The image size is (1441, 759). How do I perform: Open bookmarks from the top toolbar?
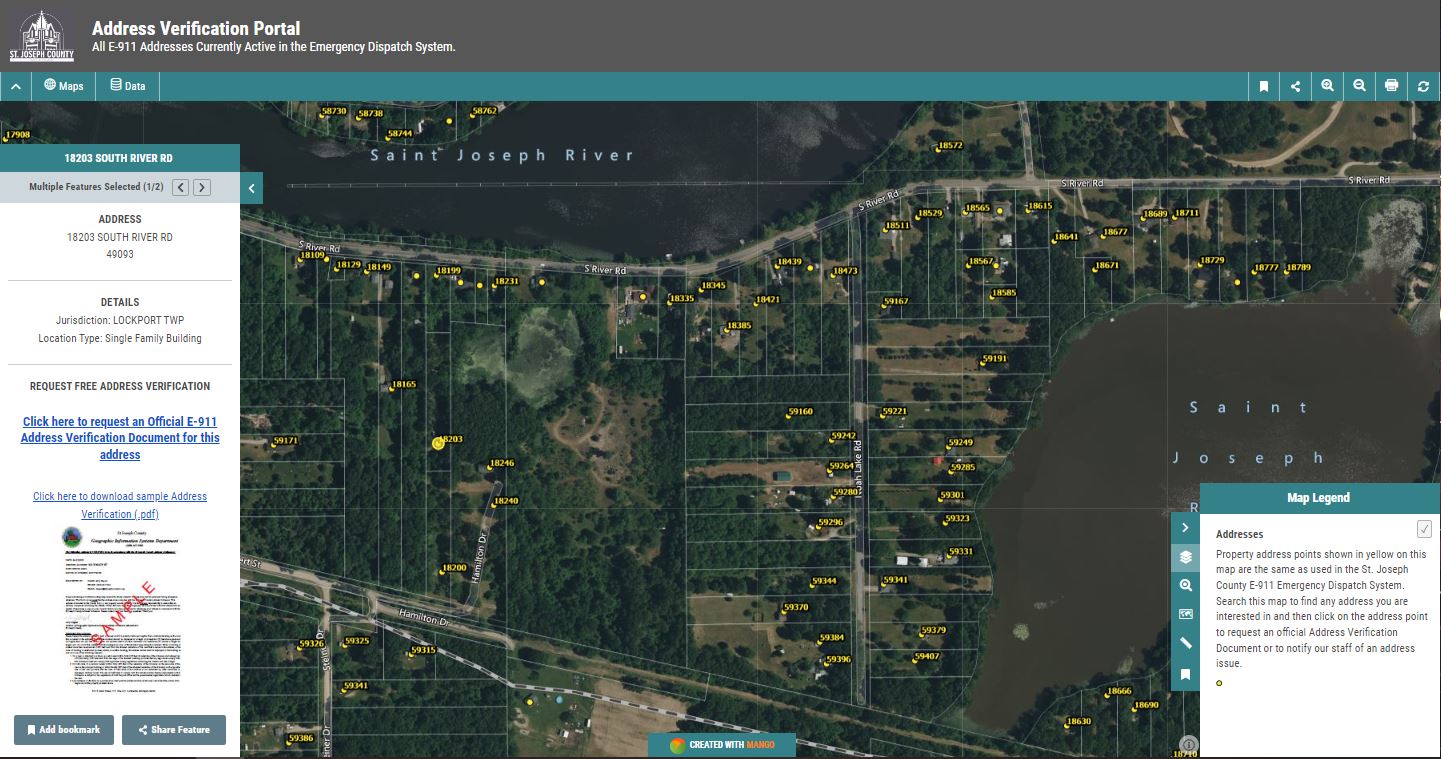coord(1263,86)
